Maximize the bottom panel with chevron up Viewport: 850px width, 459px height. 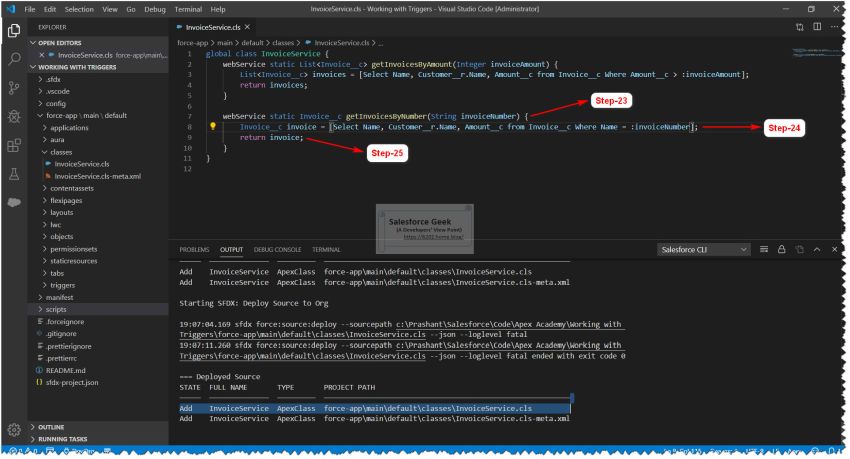tap(817, 249)
